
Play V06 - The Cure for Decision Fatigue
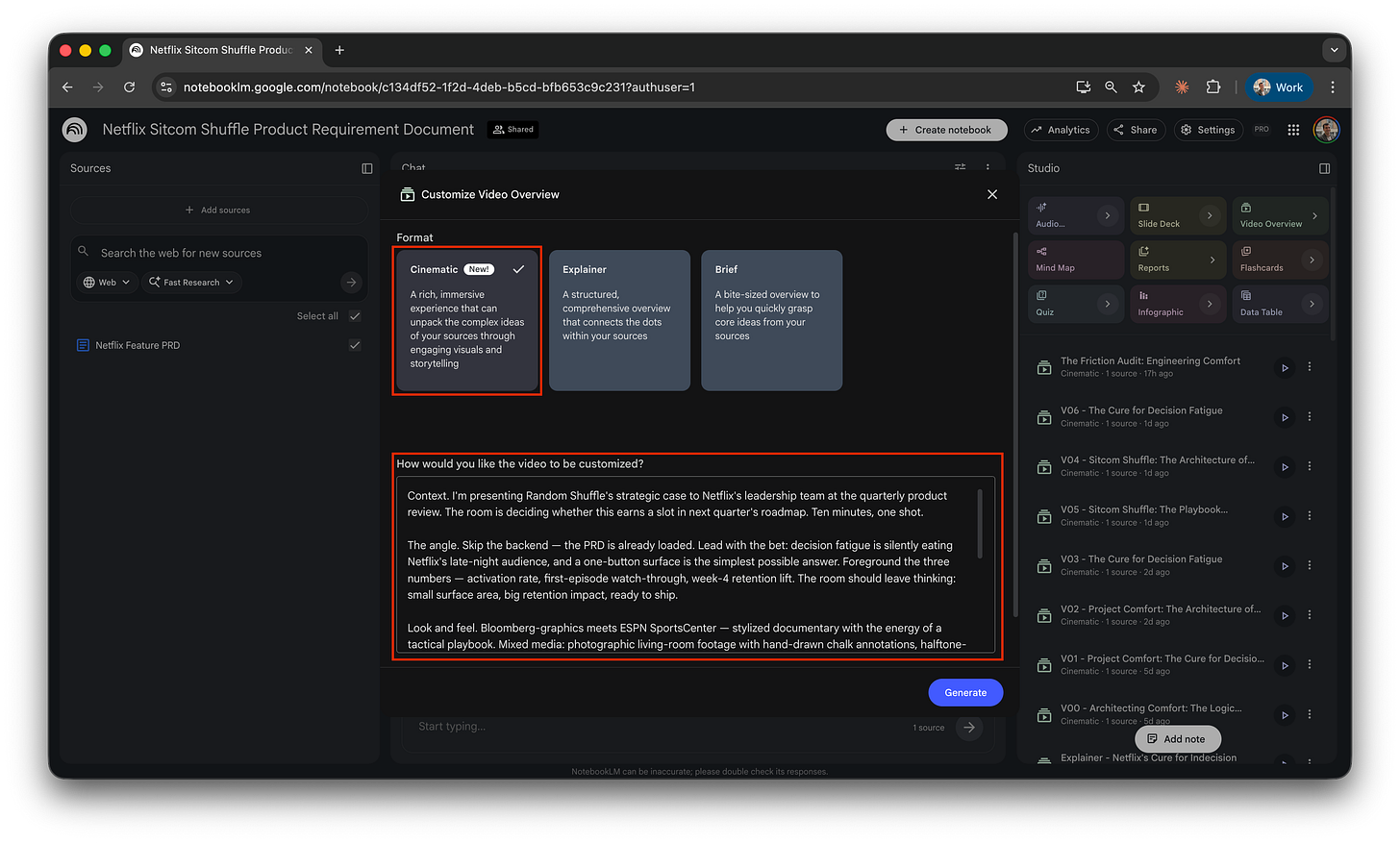[x=1285, y=417]
